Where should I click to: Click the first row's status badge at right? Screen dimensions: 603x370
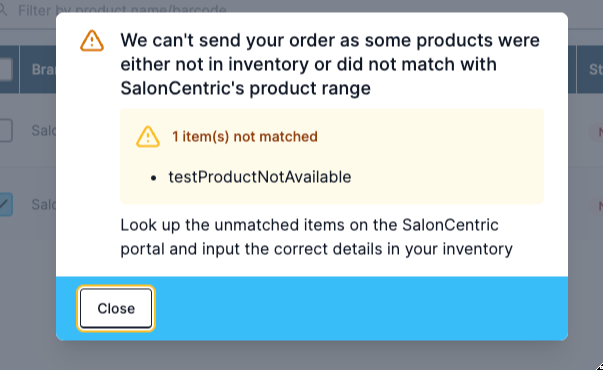coord(596,132)
